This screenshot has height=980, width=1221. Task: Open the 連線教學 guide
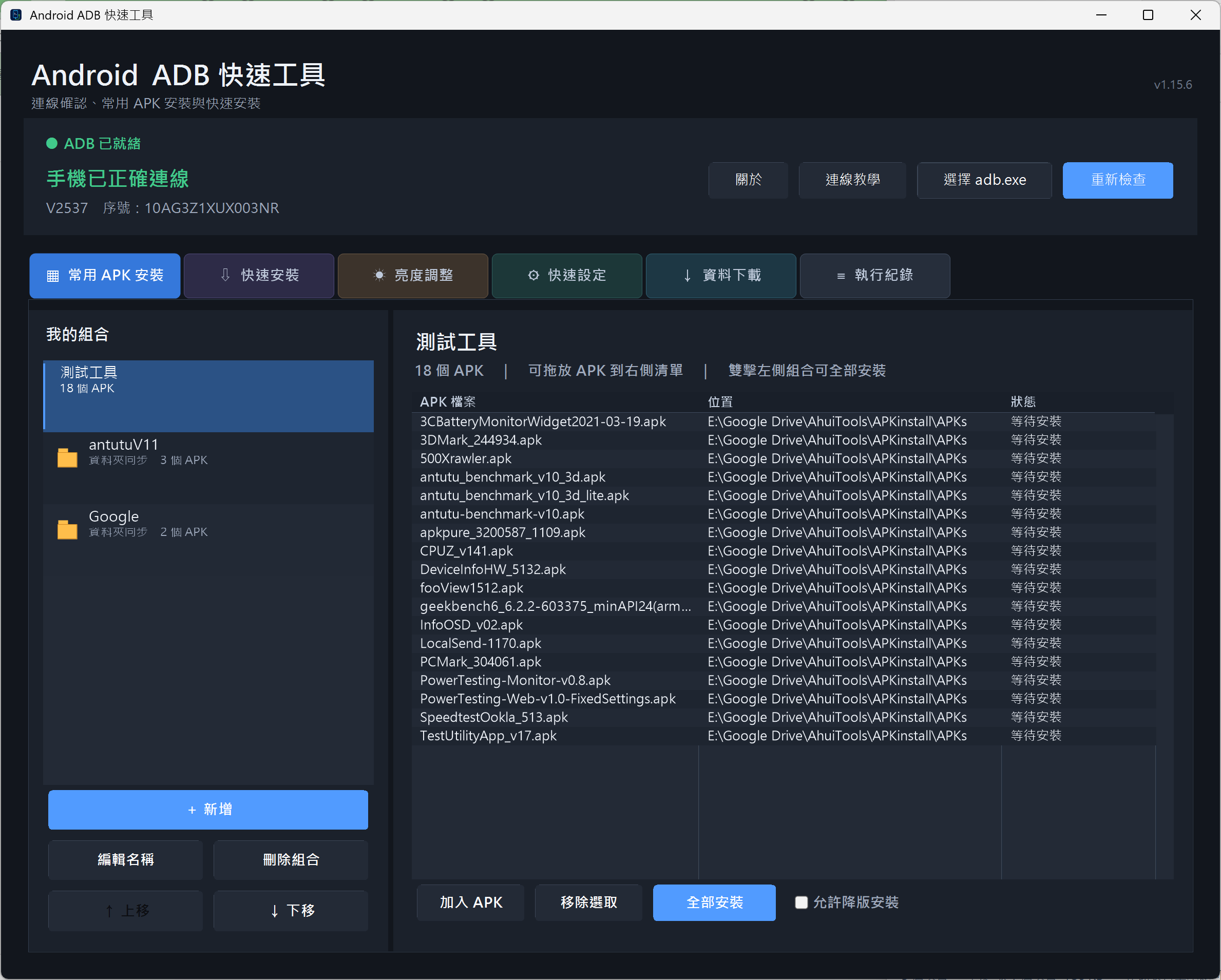pos(852,180)
